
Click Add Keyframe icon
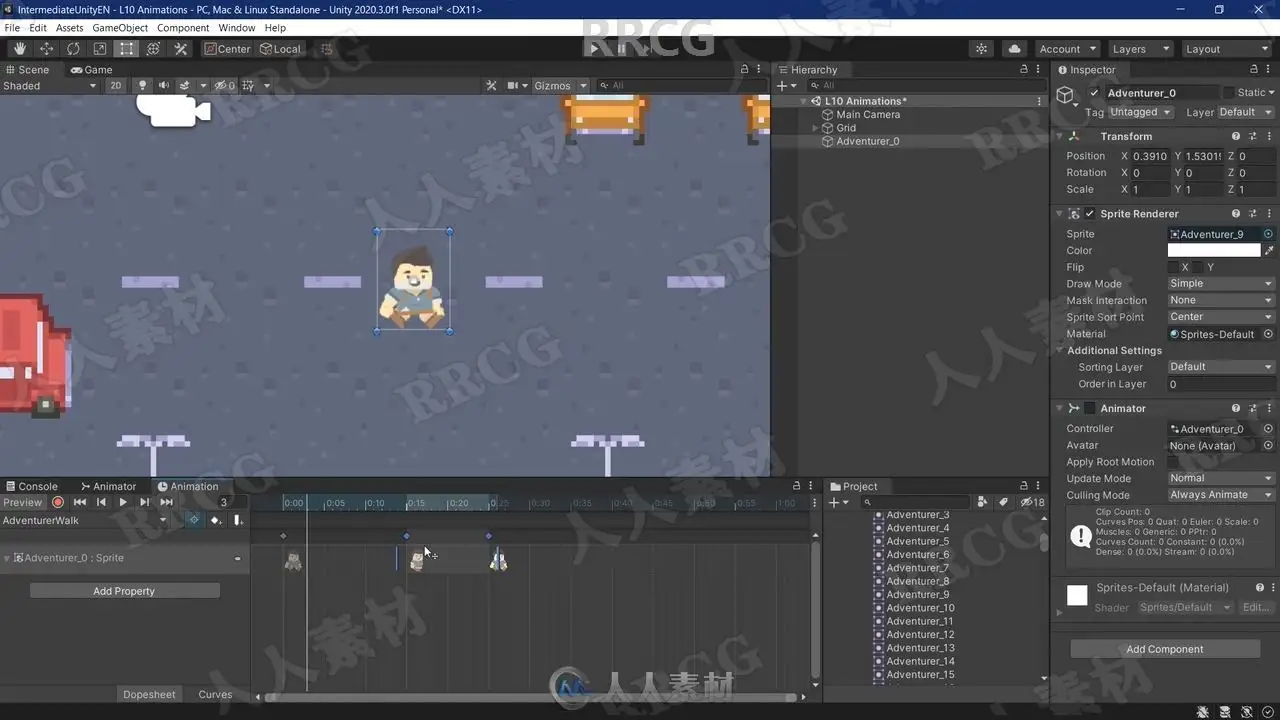coord(216,520)
